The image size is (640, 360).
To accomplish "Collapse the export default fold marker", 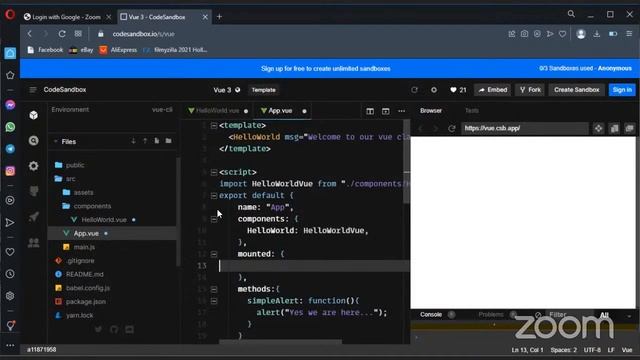I will [x=214, y=196].
